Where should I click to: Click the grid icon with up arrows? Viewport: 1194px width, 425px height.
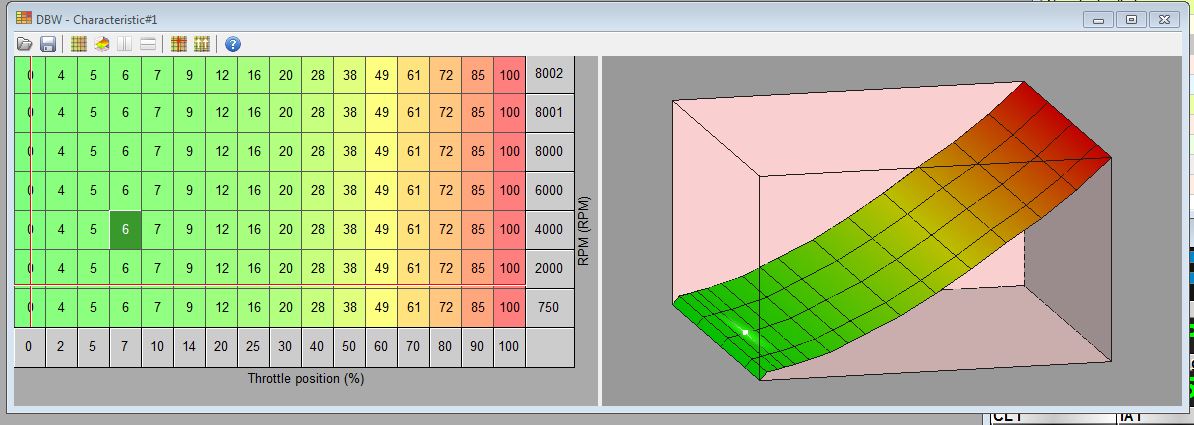point(202,44)
